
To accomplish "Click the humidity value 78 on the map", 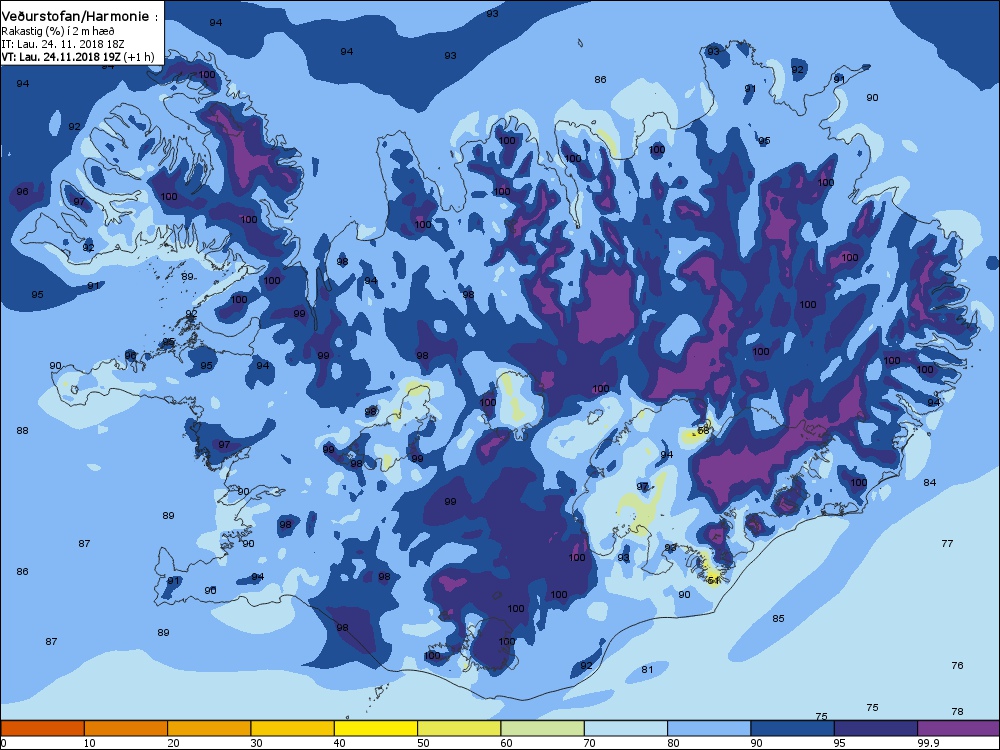I will coord(957,712).
